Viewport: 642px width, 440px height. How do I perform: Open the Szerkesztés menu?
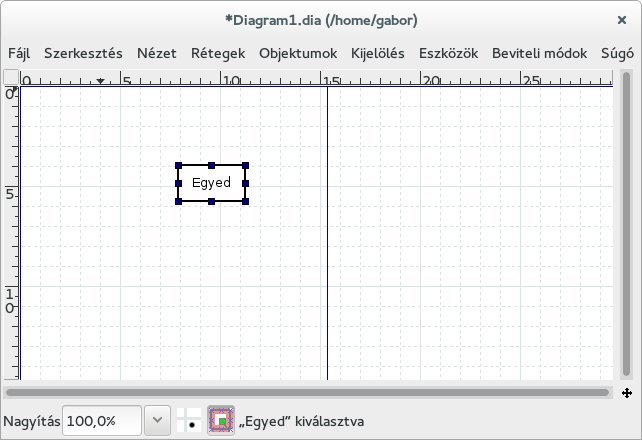83,53
